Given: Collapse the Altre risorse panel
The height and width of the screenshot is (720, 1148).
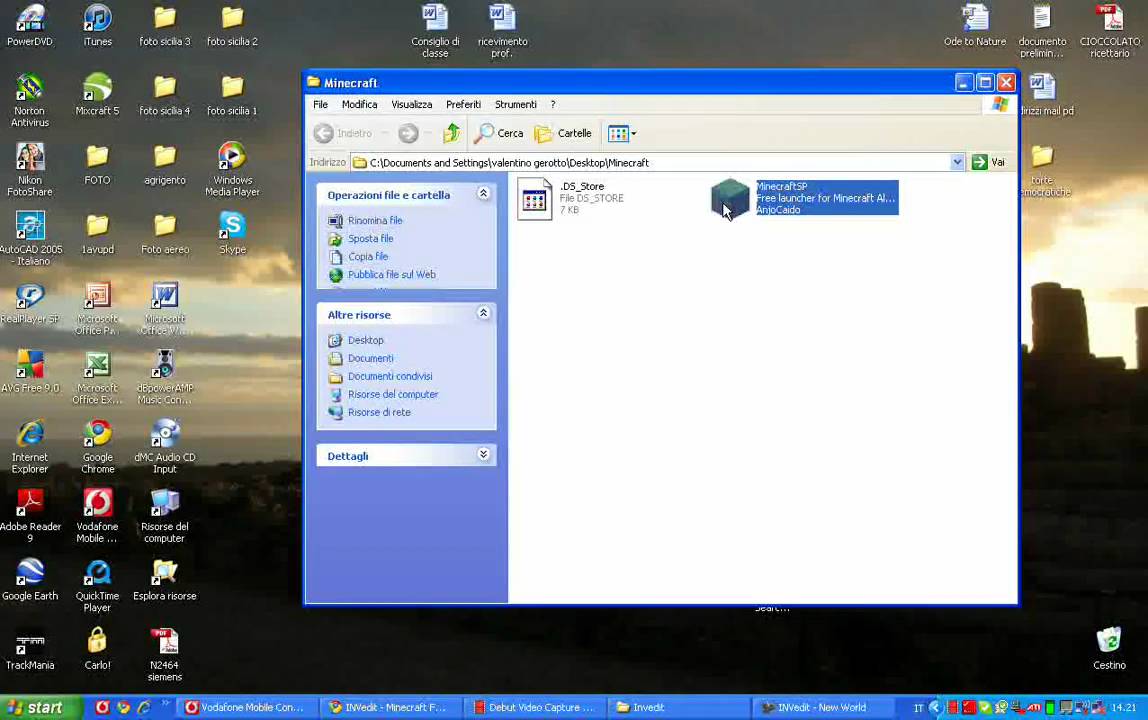Looking at the screenshot, I should [483, 313].
